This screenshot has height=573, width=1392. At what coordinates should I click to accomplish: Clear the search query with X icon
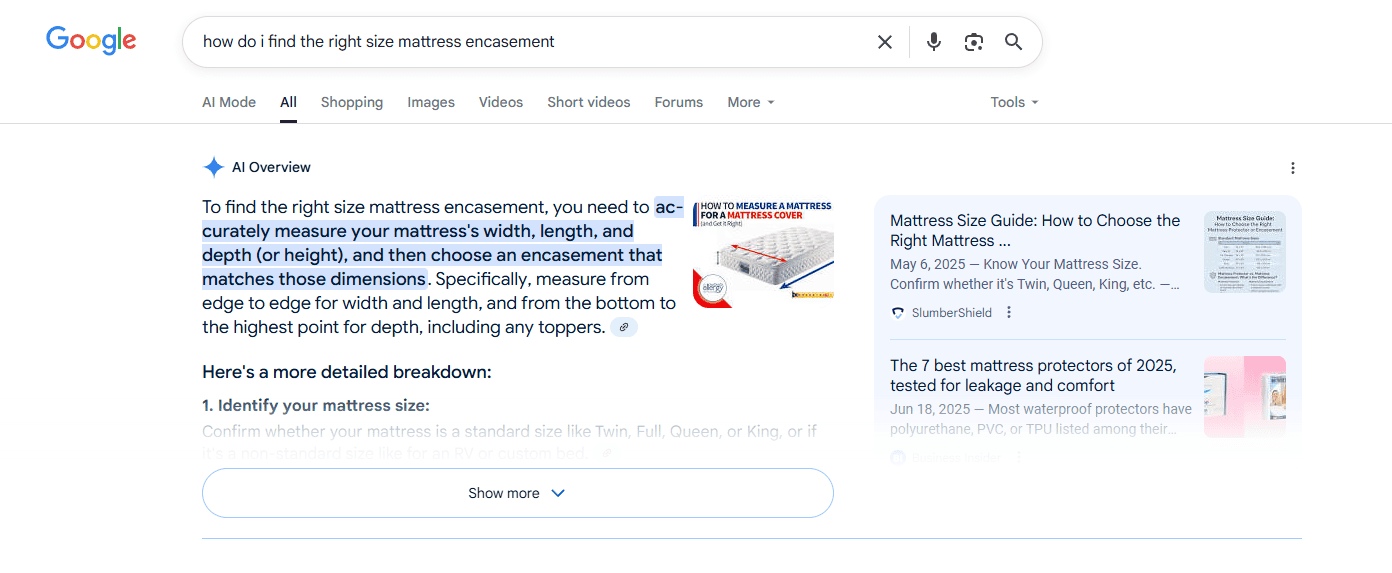click(x=885, y=42)
